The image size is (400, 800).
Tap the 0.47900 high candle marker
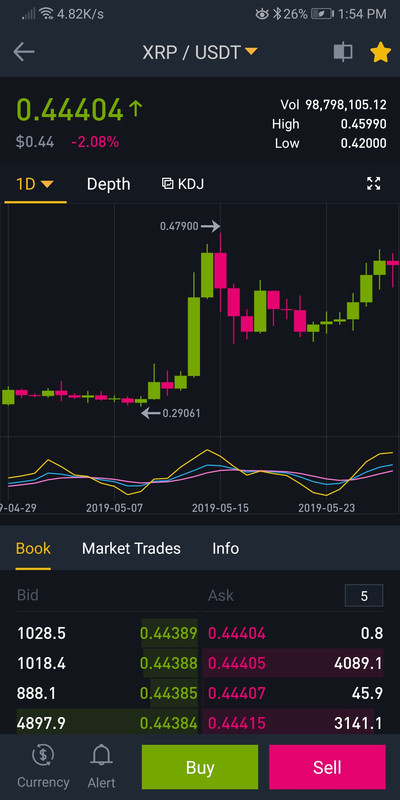pyautogui.click(x=189, y=226)
